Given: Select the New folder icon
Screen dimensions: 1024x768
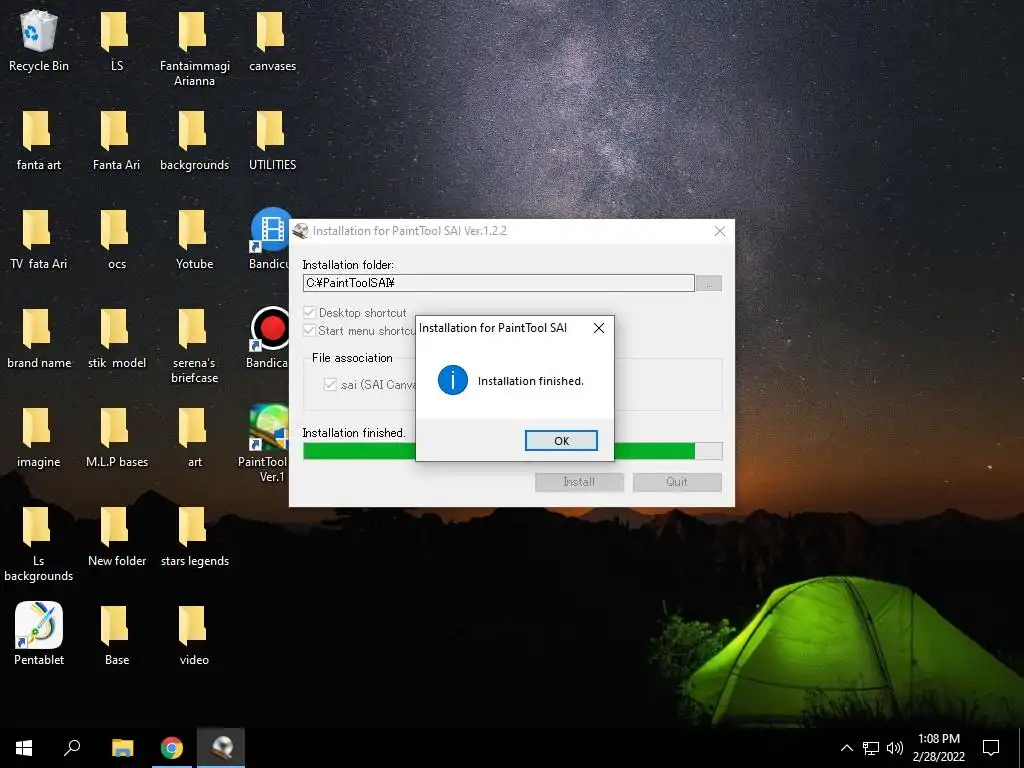Looking at the screenshot, I should click(x=116, y=537).
